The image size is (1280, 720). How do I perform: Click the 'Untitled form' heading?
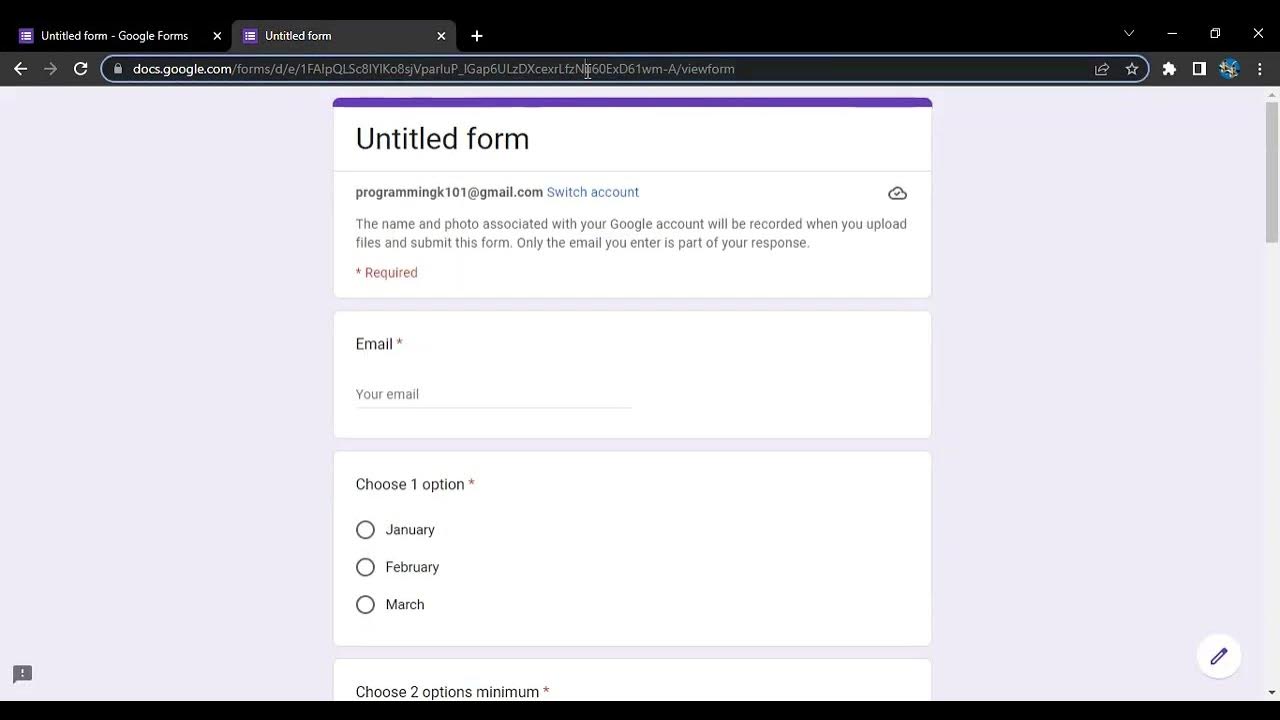[442, 139]
